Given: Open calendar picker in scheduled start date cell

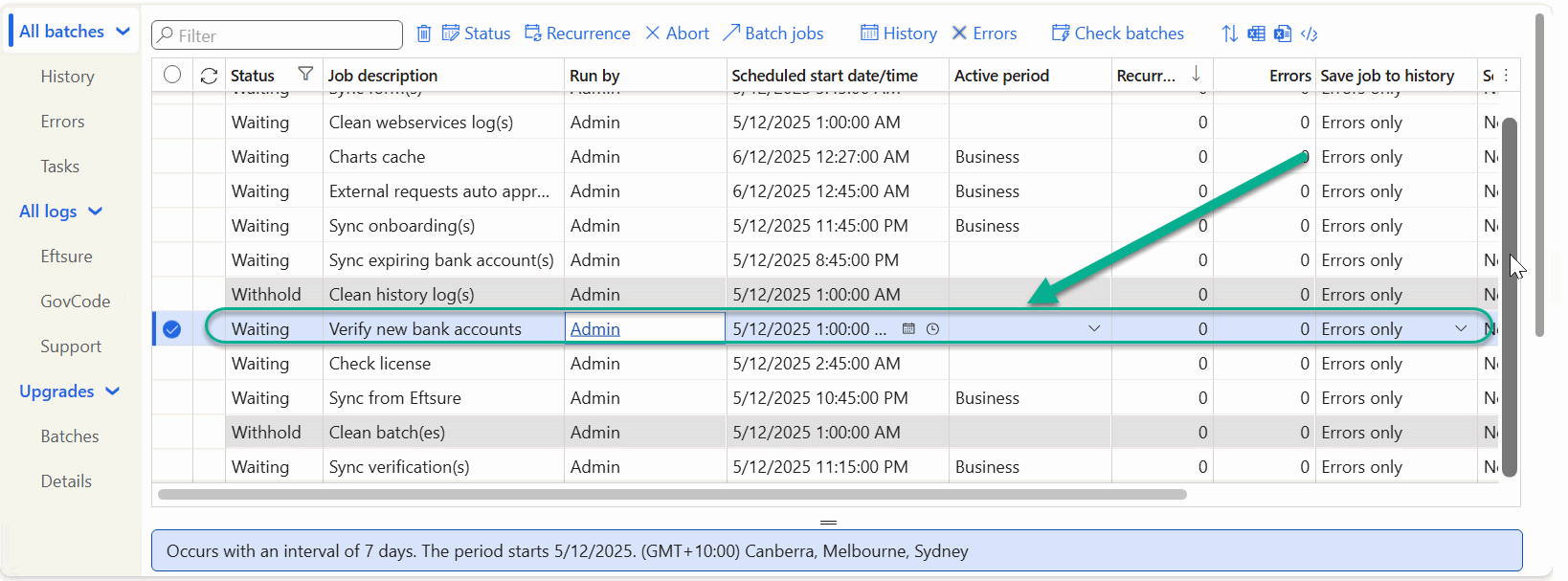Looking at the screenshot, I should point(908,329).
